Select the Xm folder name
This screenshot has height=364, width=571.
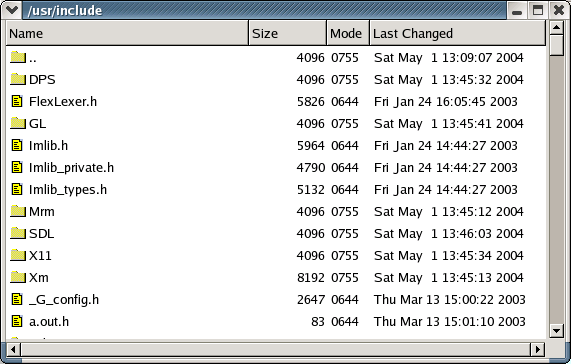point(39,278)
